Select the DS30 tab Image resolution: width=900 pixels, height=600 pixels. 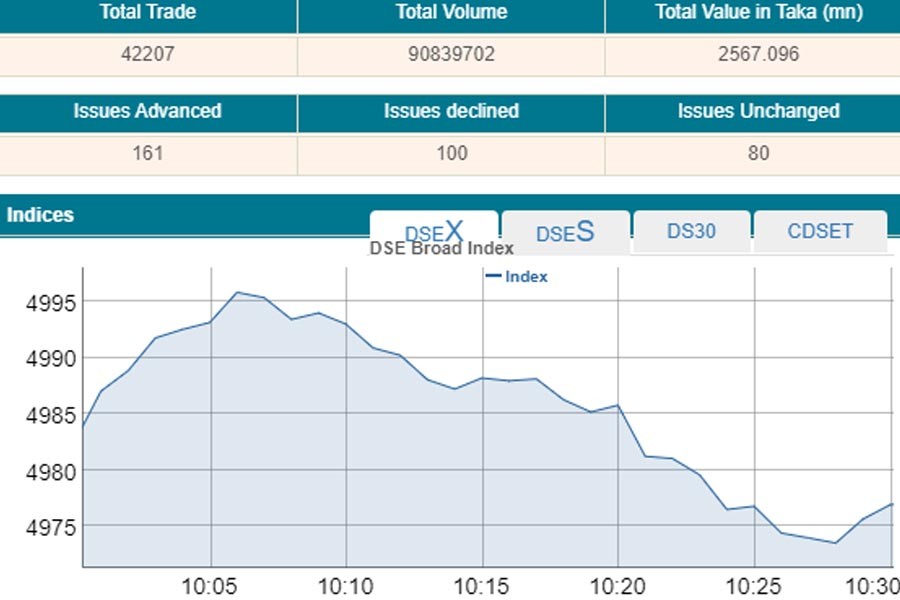click(x=691, y=231)
